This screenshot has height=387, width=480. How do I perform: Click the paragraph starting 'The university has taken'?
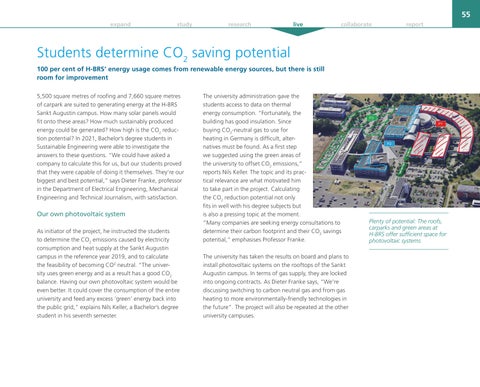pyautogui.click(x=276, y=286)
